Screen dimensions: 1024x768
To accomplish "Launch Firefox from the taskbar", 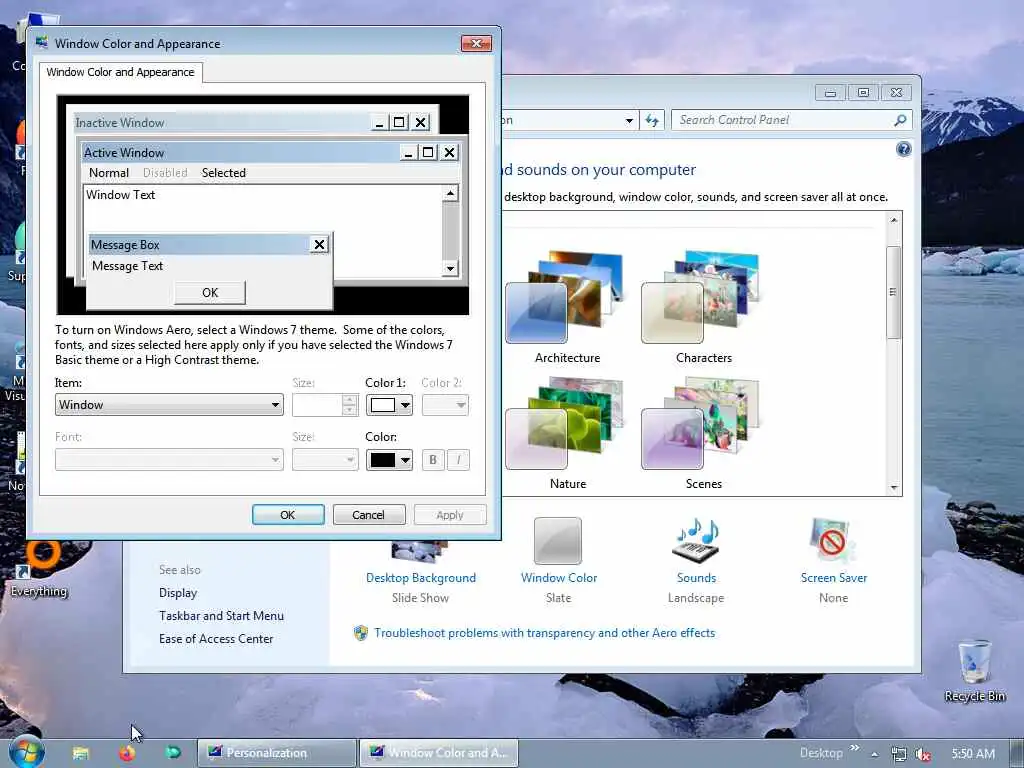I will pyautogui.click(x=127, y=753).
